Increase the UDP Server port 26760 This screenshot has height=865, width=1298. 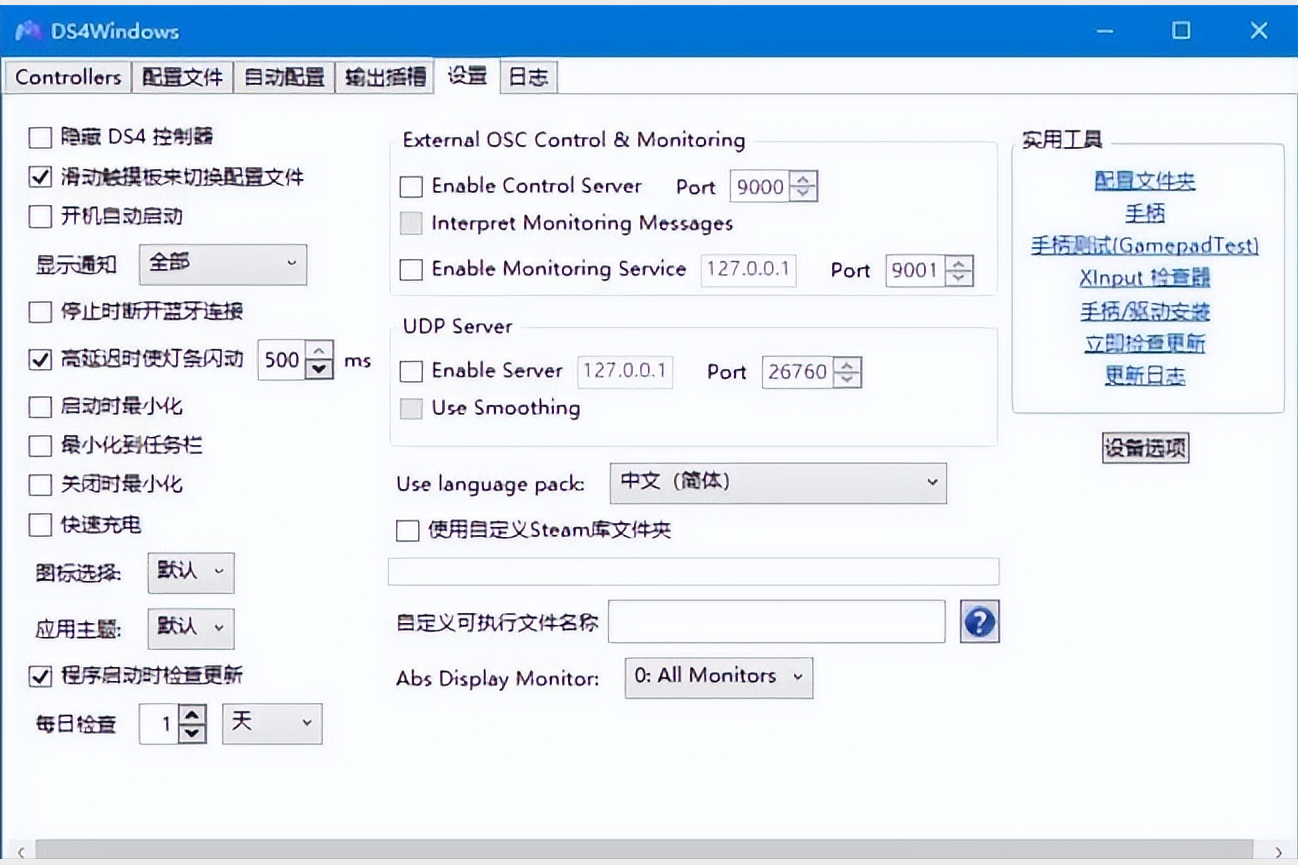[x=848, y=364]
